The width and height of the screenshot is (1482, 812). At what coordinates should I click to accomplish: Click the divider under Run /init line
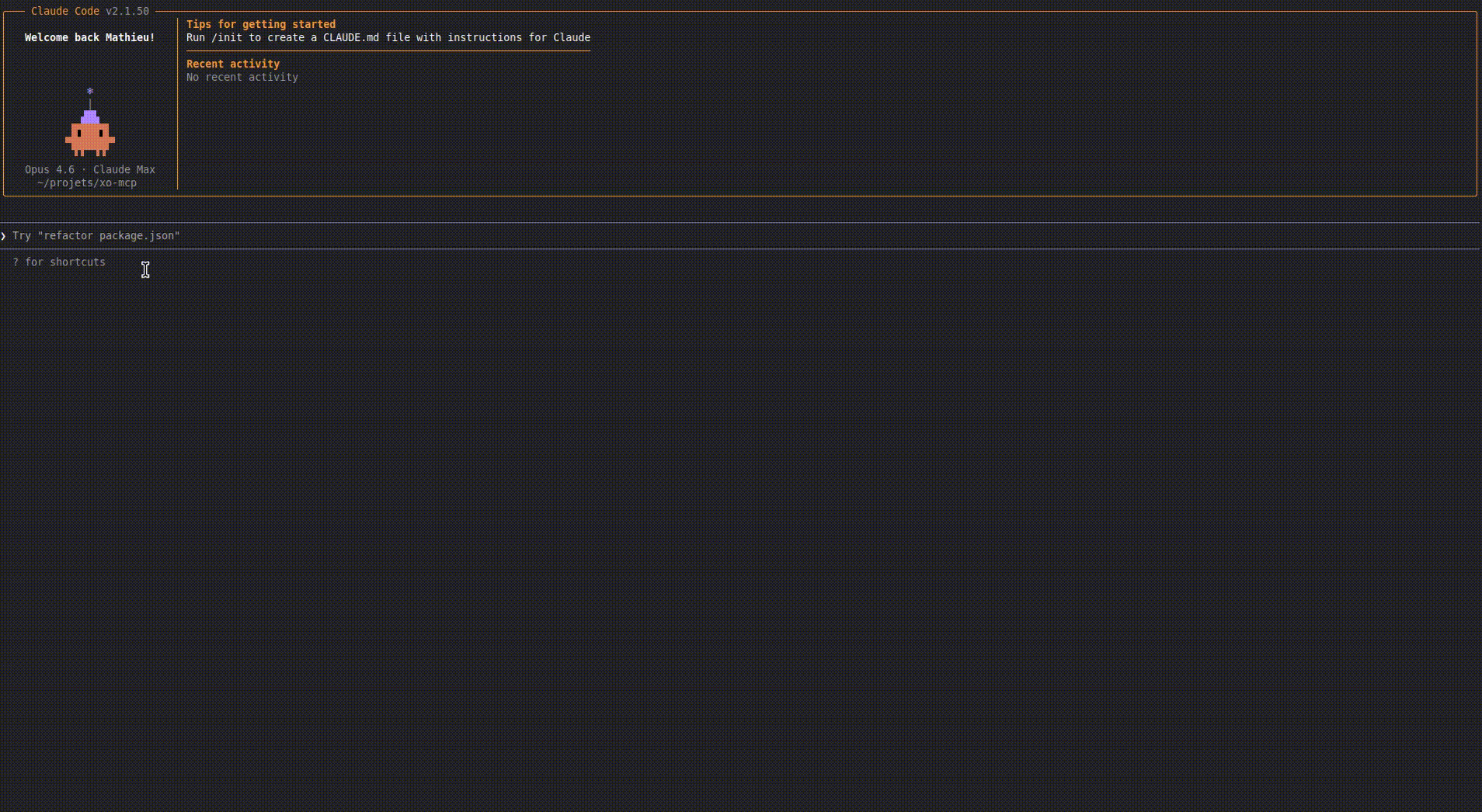tap(388, 49)
